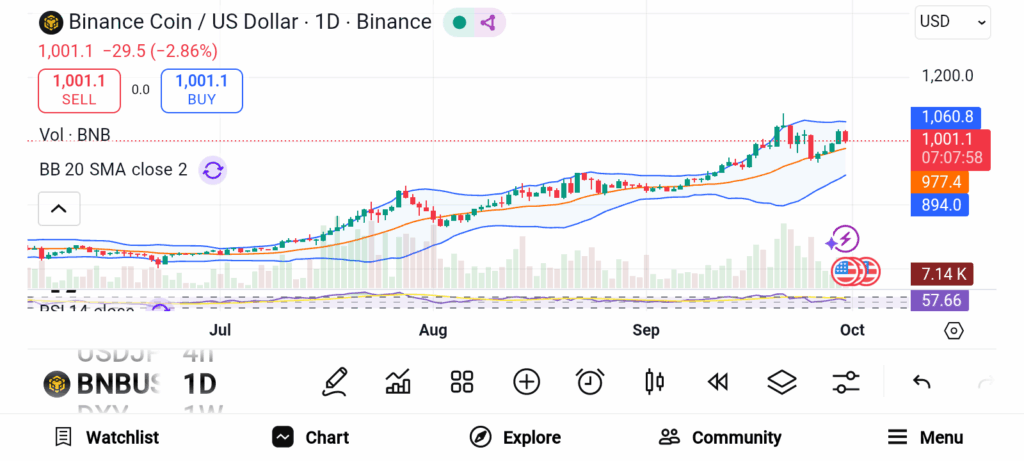The height and width of the screenshot is (461, 1024).
Task: Toggle the chart settings sliders icon
Action: 846,381
